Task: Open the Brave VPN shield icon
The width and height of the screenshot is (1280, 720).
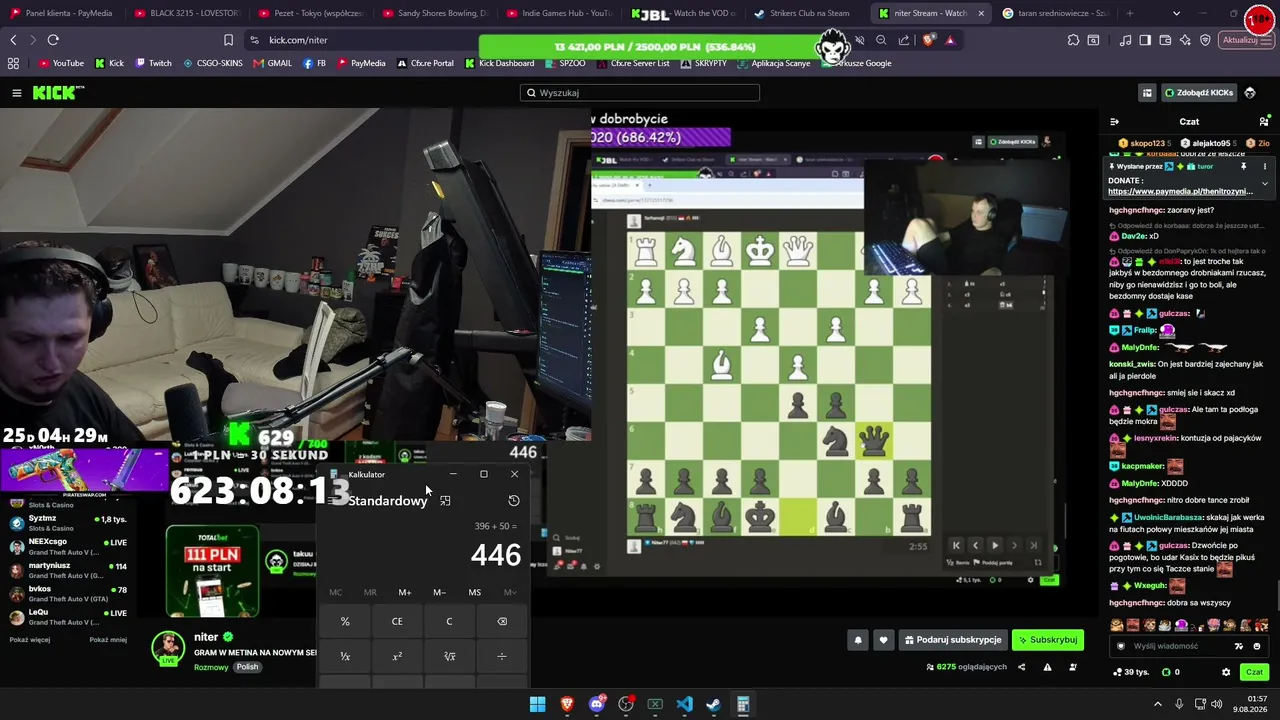Action: pyautogui.click(x=1205, y=40)
